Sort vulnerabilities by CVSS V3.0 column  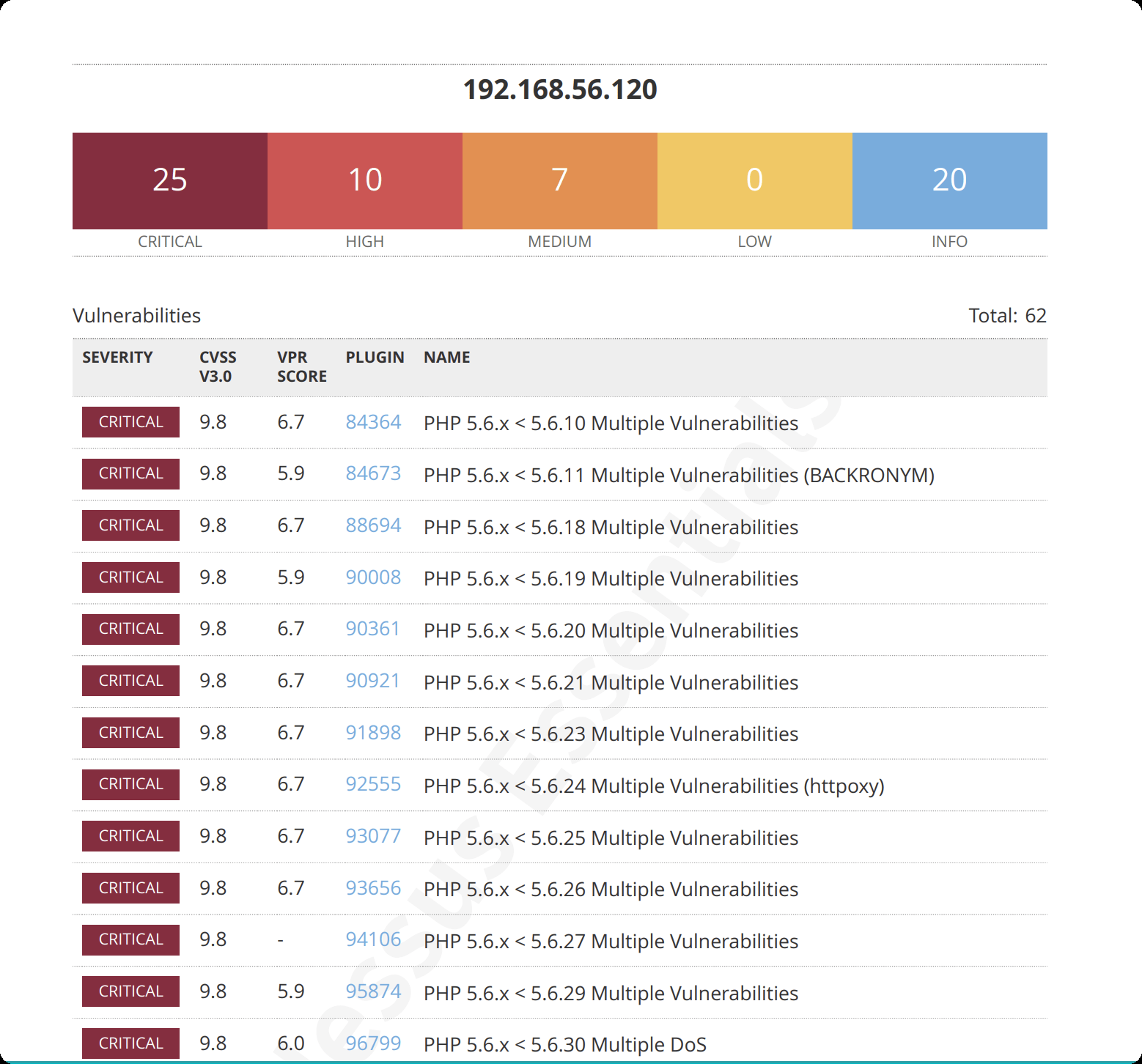[218, 366]
